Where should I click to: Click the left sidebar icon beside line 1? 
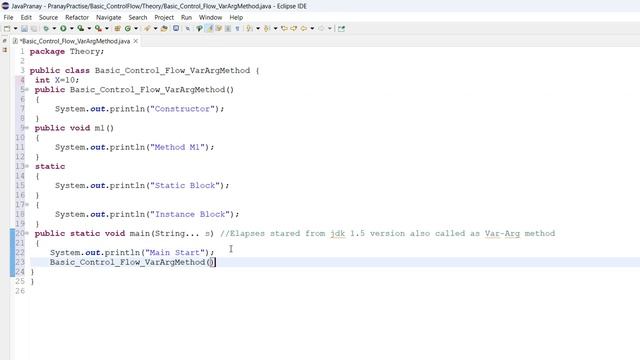(4, 50)
